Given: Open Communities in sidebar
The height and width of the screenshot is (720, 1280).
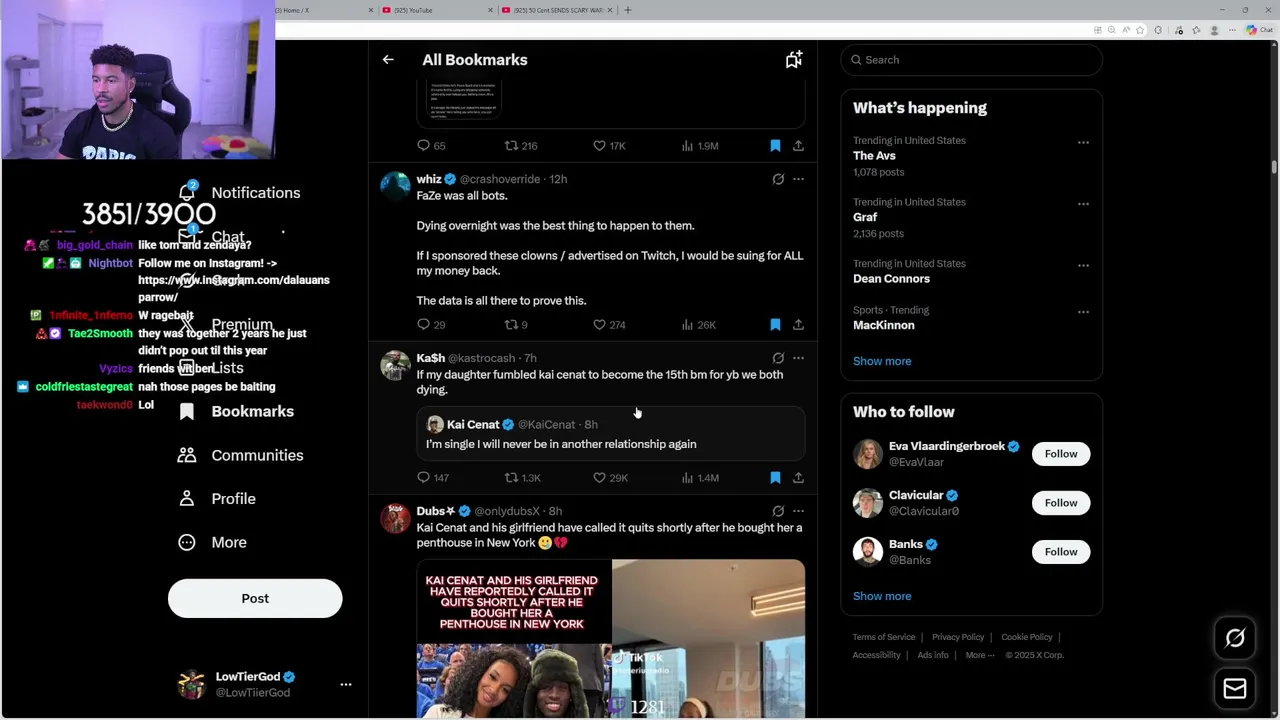Looking at the screenshot, I should pyautogui.click(x=239, y=455).
